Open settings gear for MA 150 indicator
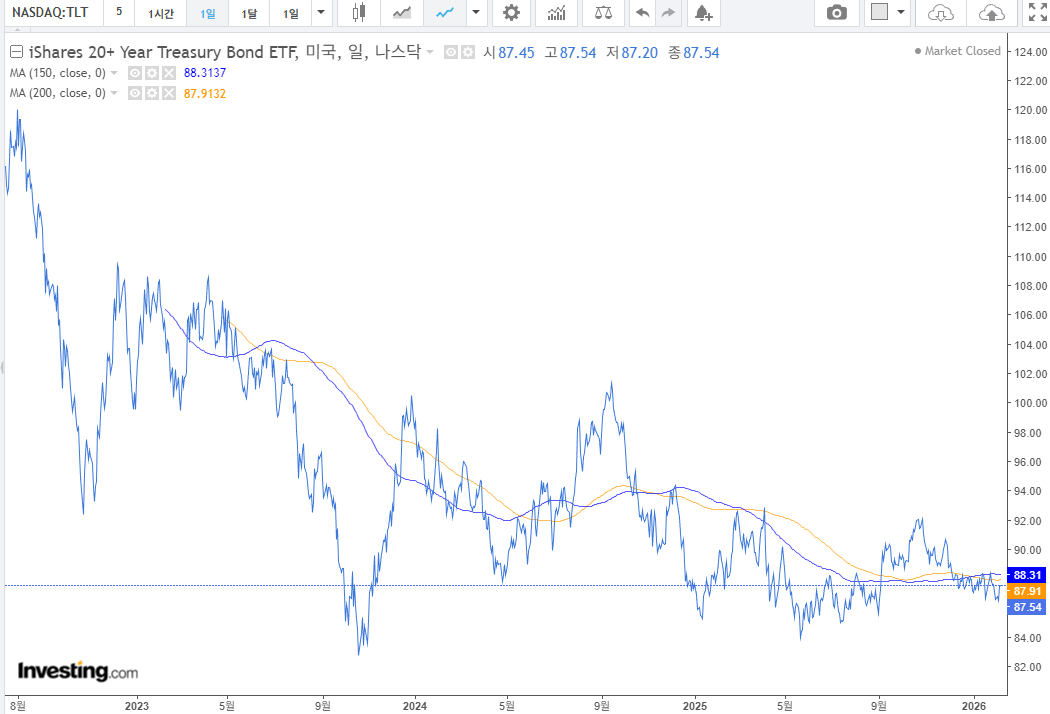 coord(152,73)
